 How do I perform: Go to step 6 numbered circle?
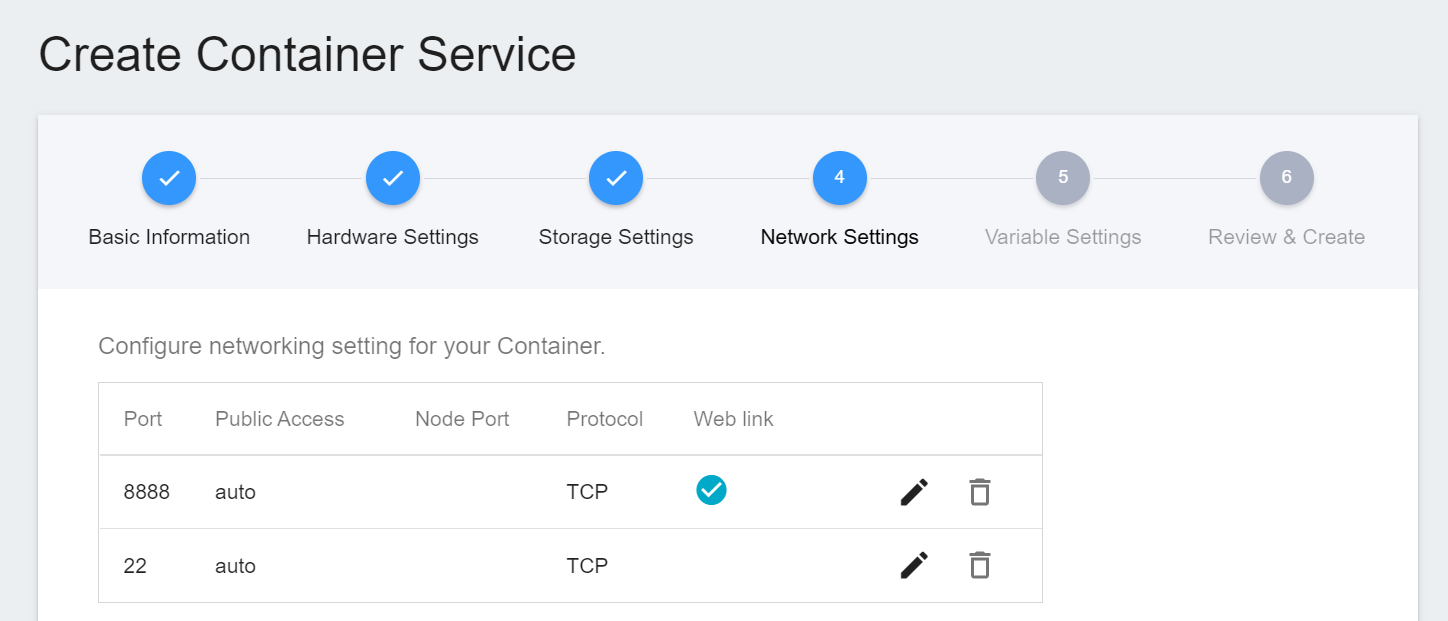click(1287, 178)
